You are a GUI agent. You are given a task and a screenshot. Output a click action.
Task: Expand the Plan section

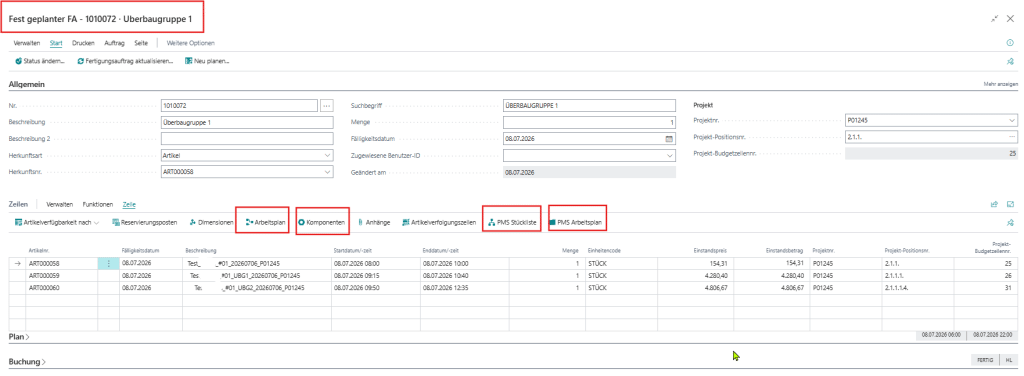point(20,337)
